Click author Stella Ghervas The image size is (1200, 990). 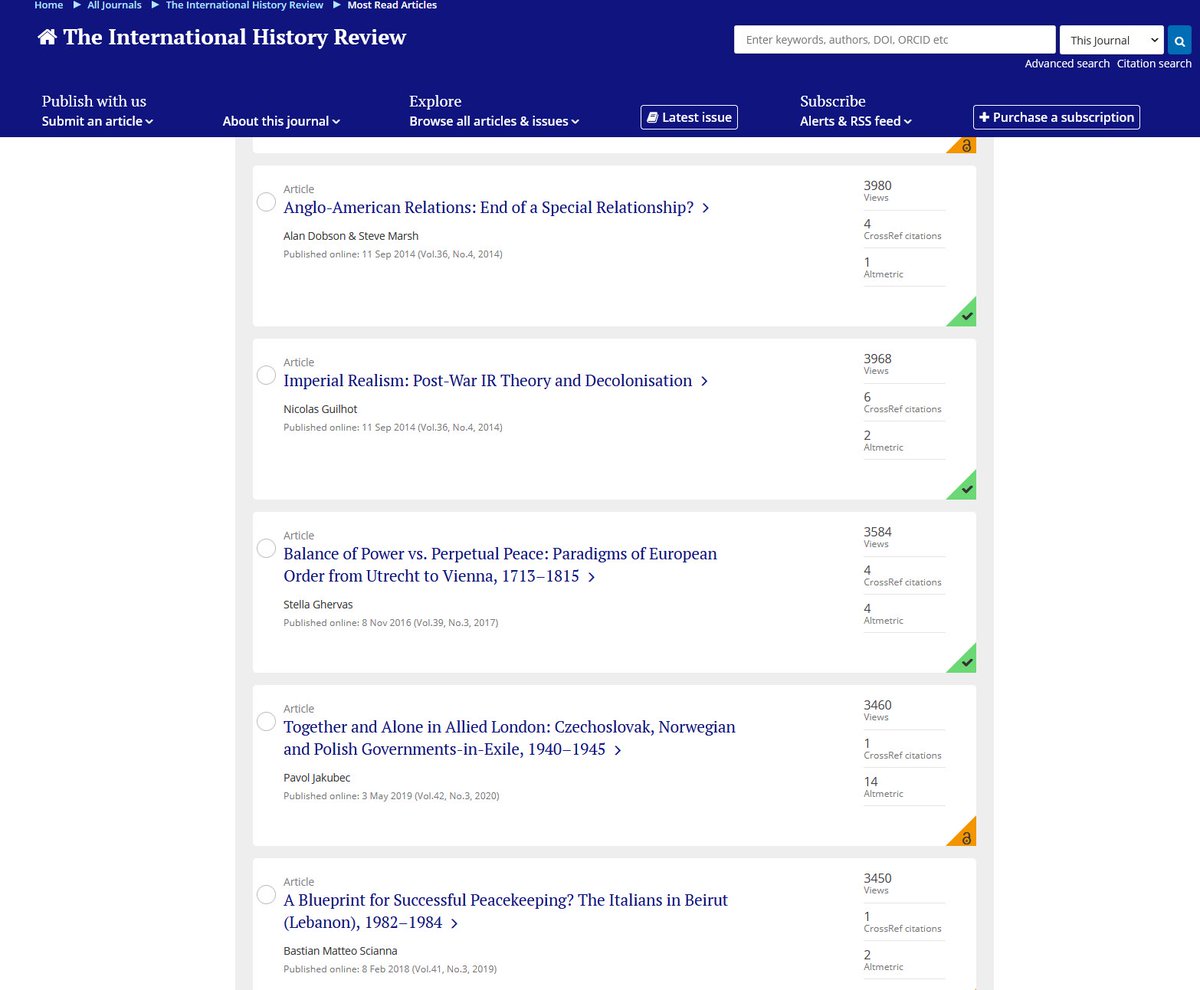pyautogui.click(x=318, y=604)
